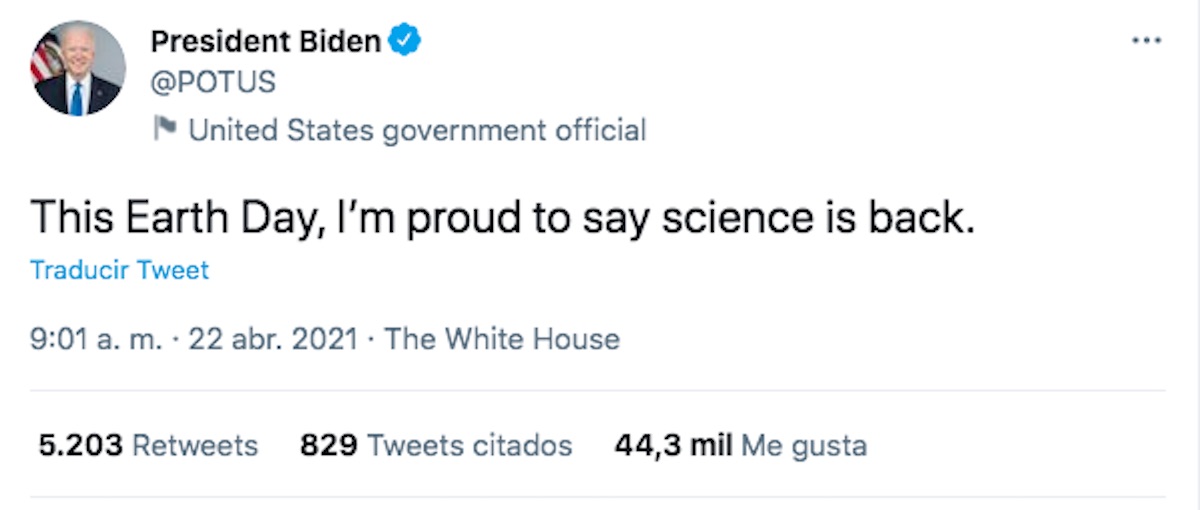Click 'United States government official' label
This screenshot has height=510, width=1200.
click(417, 130)
